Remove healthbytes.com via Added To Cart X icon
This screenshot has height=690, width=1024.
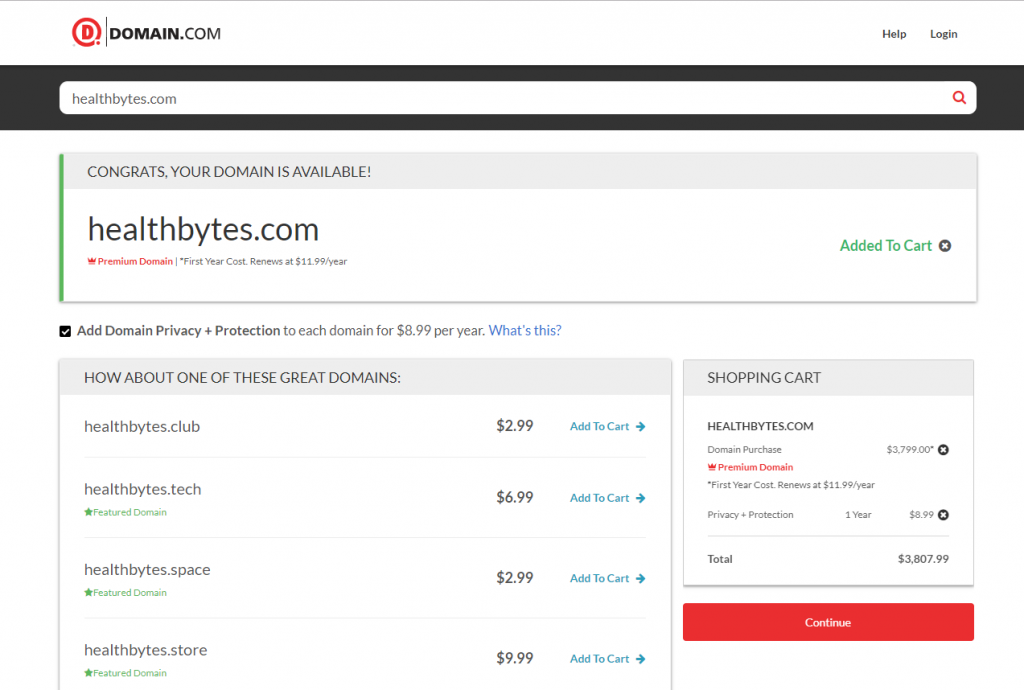945,245
